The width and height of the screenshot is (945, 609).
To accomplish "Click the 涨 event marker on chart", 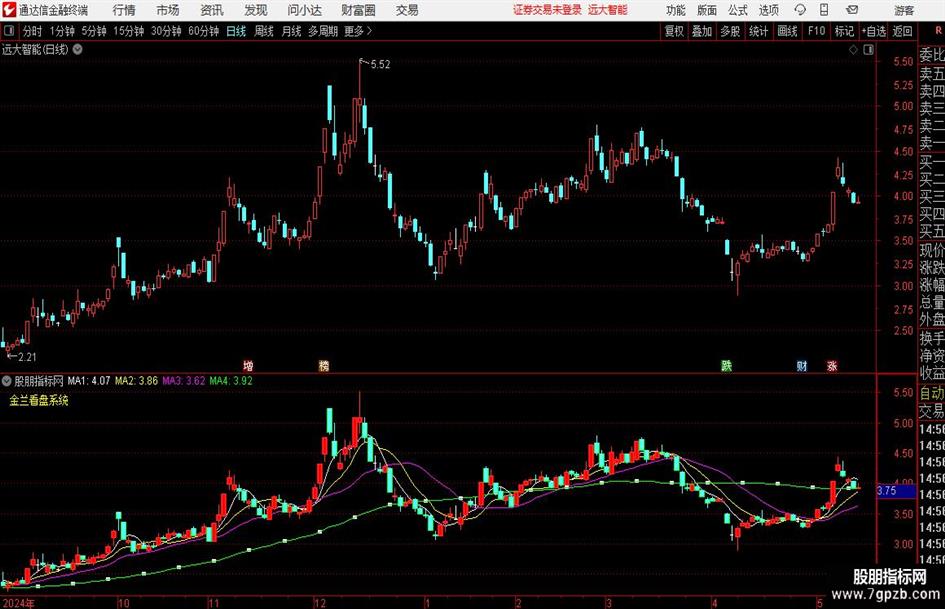I will 832,365.
